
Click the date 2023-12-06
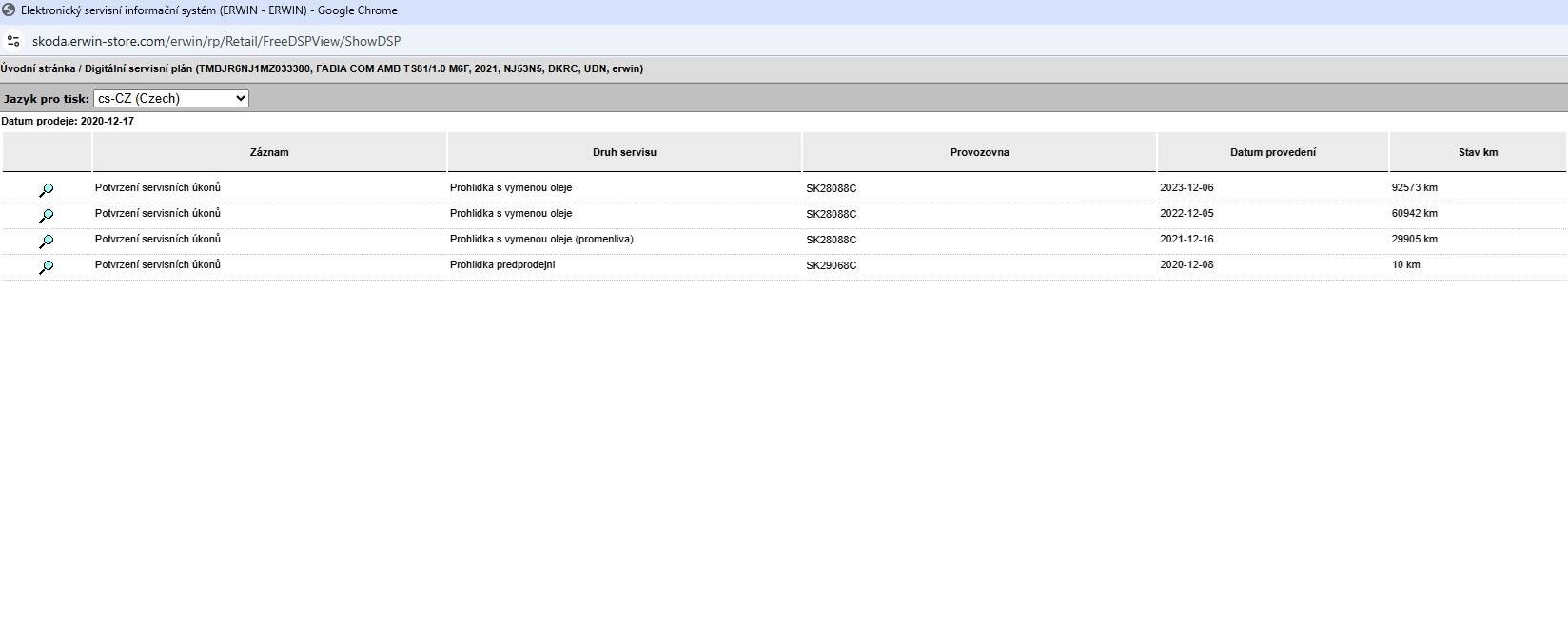pyautogui.click(x=1186, y=187)
